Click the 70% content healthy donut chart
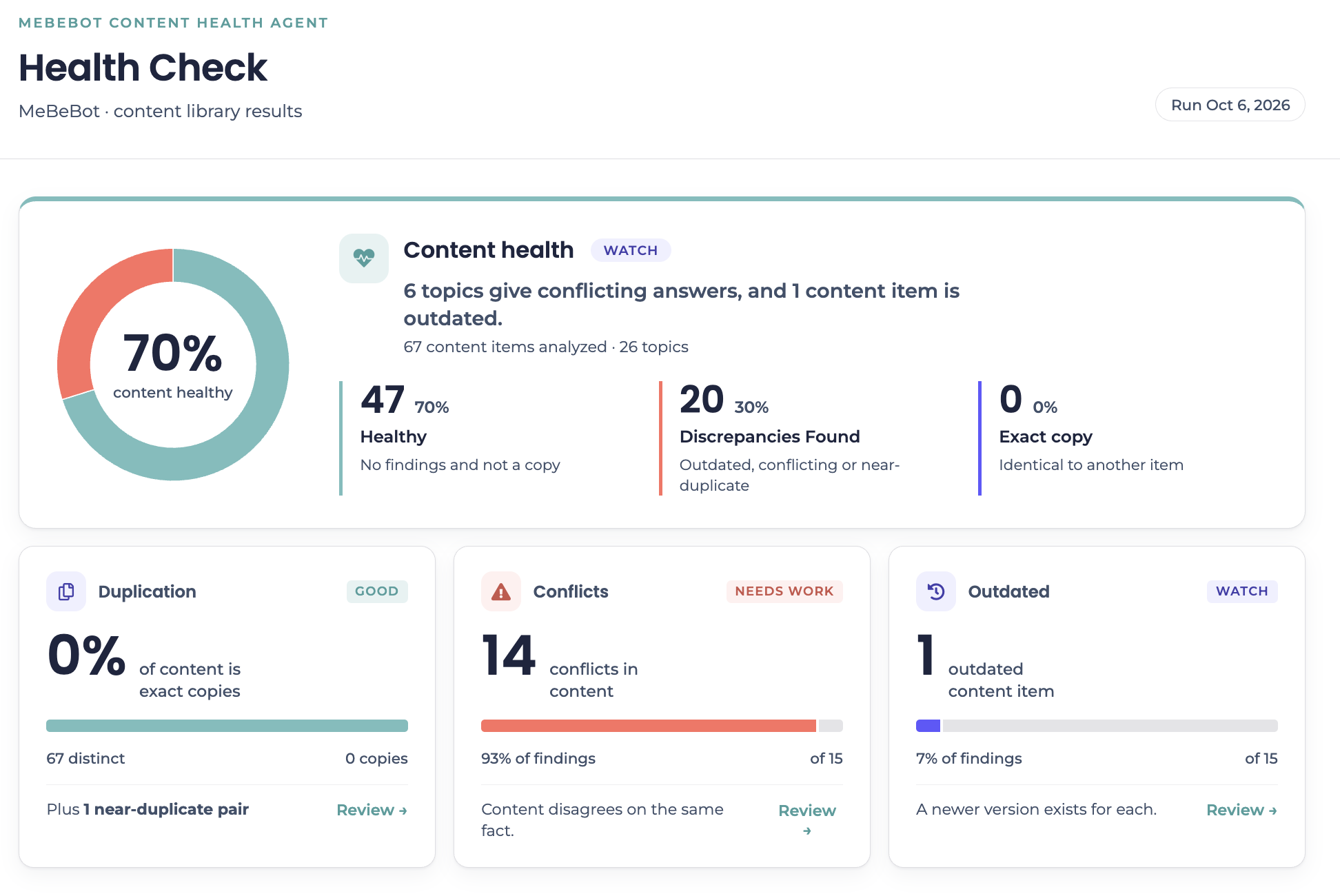Screen dimensions: 1340x896 pos(173,365)
